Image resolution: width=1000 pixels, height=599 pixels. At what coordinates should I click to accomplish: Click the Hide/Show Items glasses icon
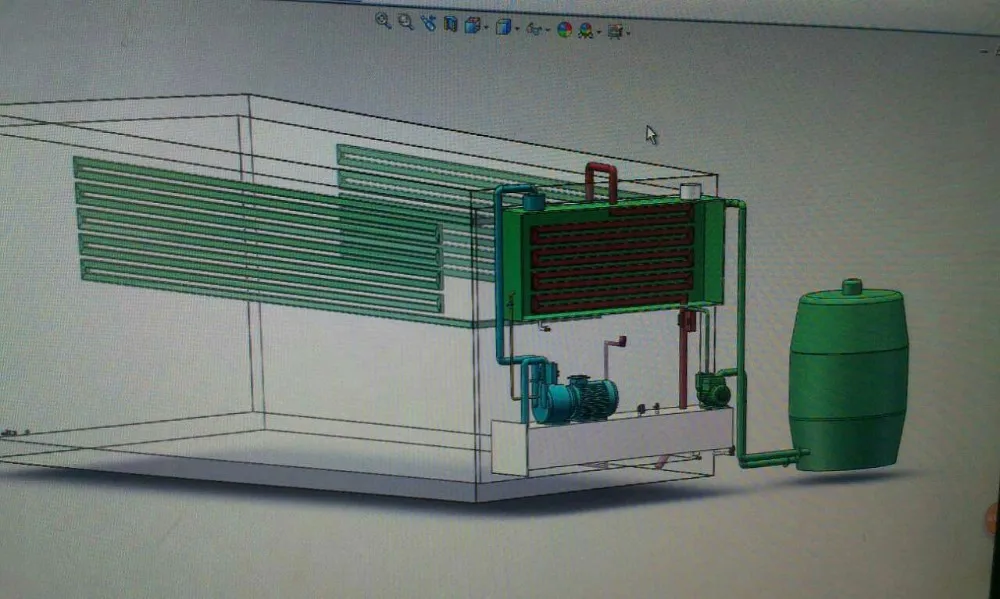[534, 29]
